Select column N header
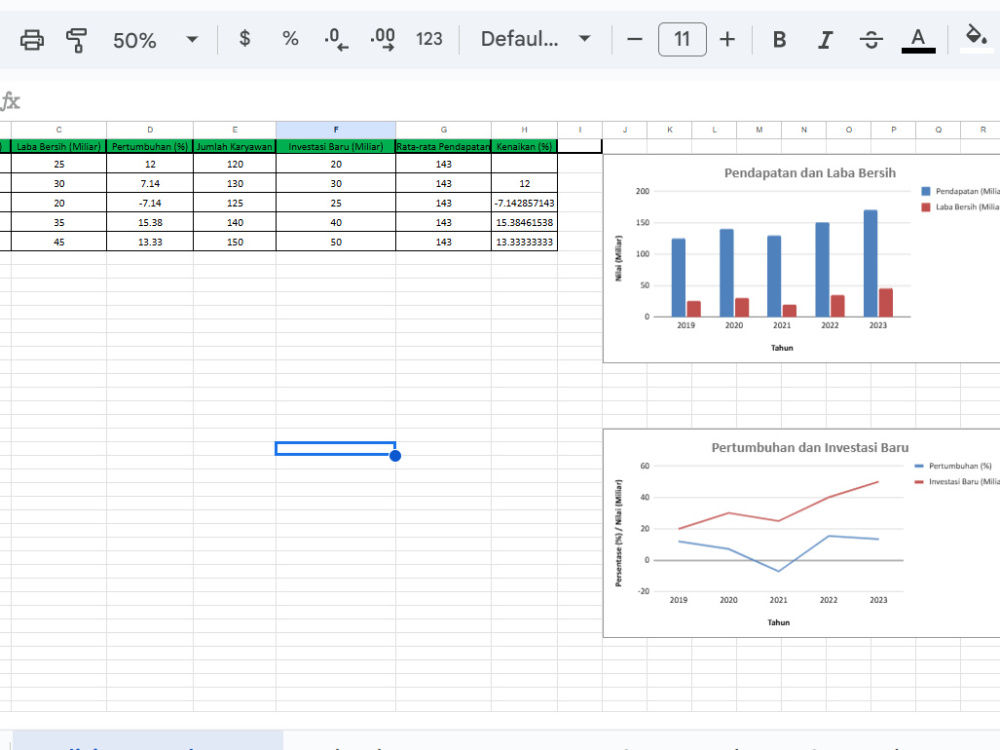The height and width of the screenshot is (750, 1000). pyautogui.click(x=804, y=129)
